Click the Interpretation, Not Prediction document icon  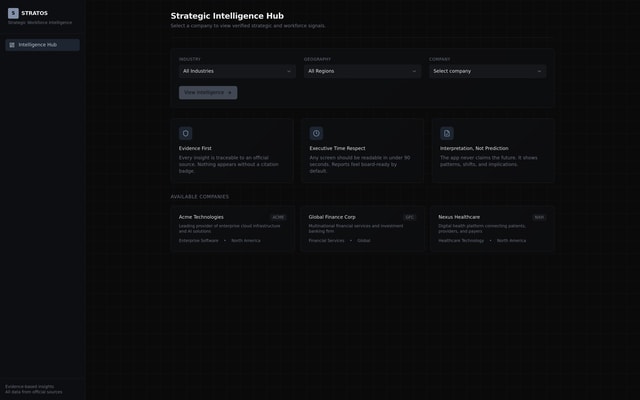[x=446, y=133]
